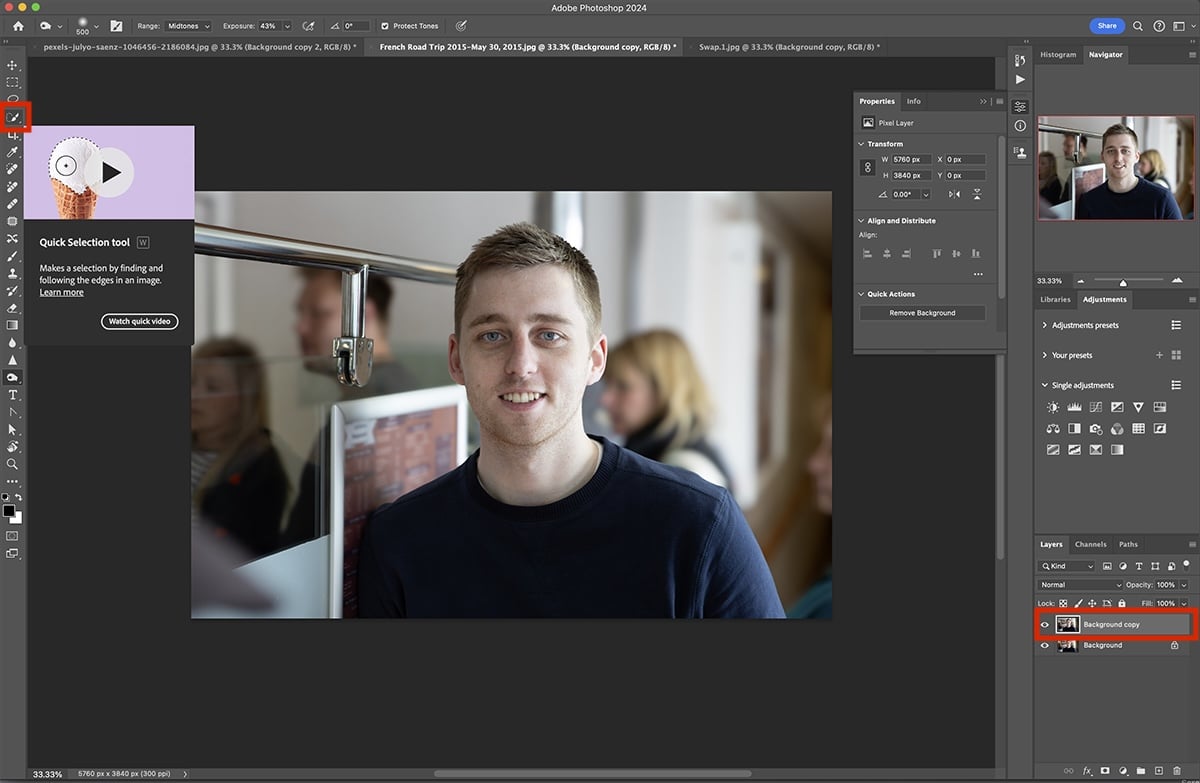Switch to the Channels tab
Image resolution: width=1200 pixels, height=783 pixels.
click(x=1090, y=544)
